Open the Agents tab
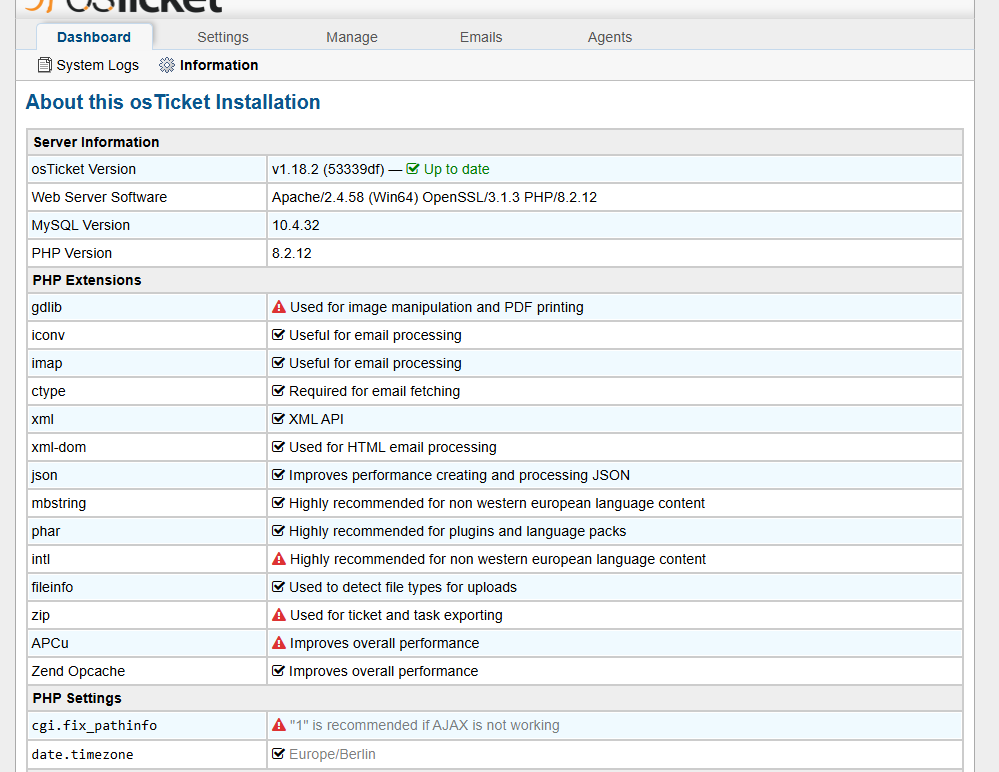 [x=610, y=37]
